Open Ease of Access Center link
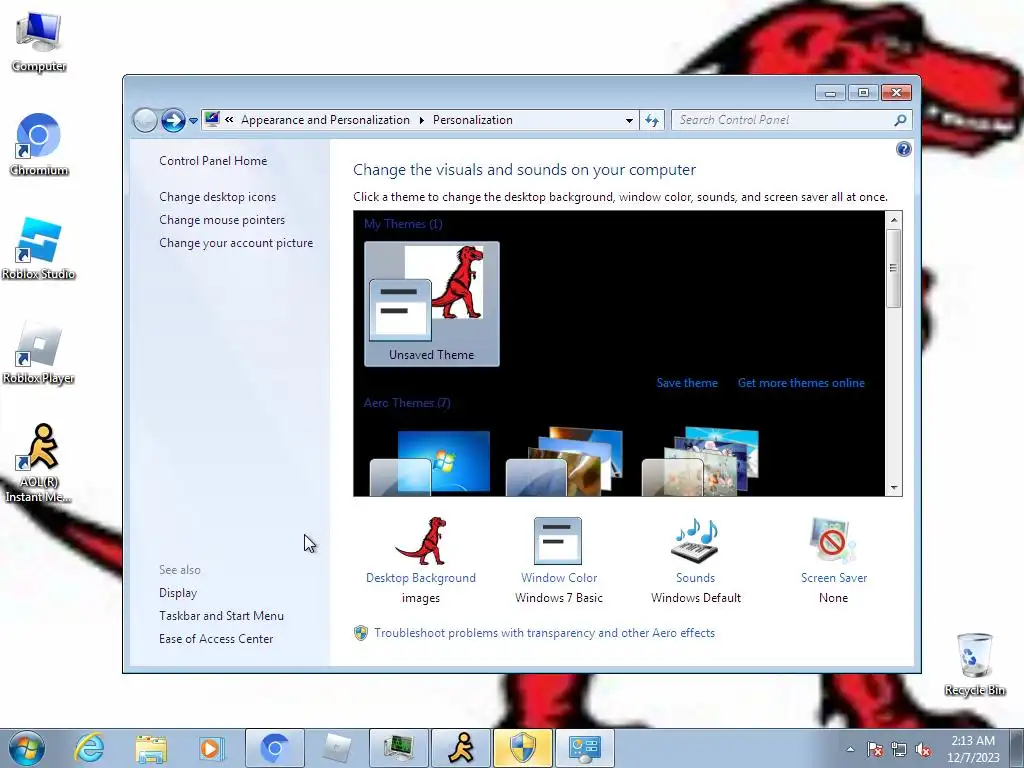 216,639
